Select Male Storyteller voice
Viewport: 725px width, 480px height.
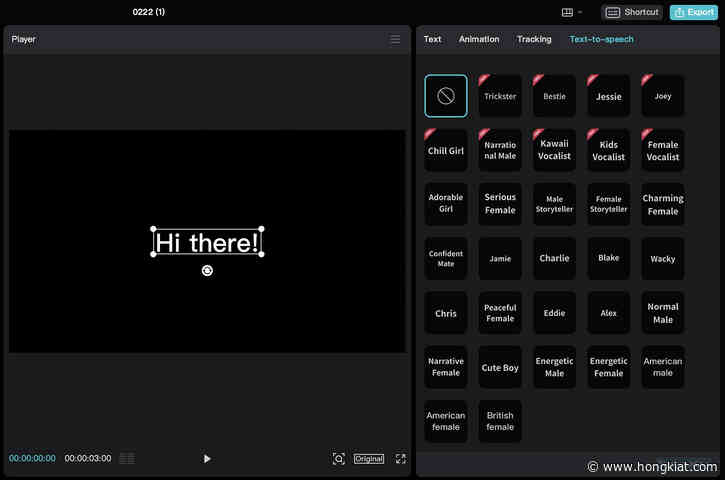554,203
